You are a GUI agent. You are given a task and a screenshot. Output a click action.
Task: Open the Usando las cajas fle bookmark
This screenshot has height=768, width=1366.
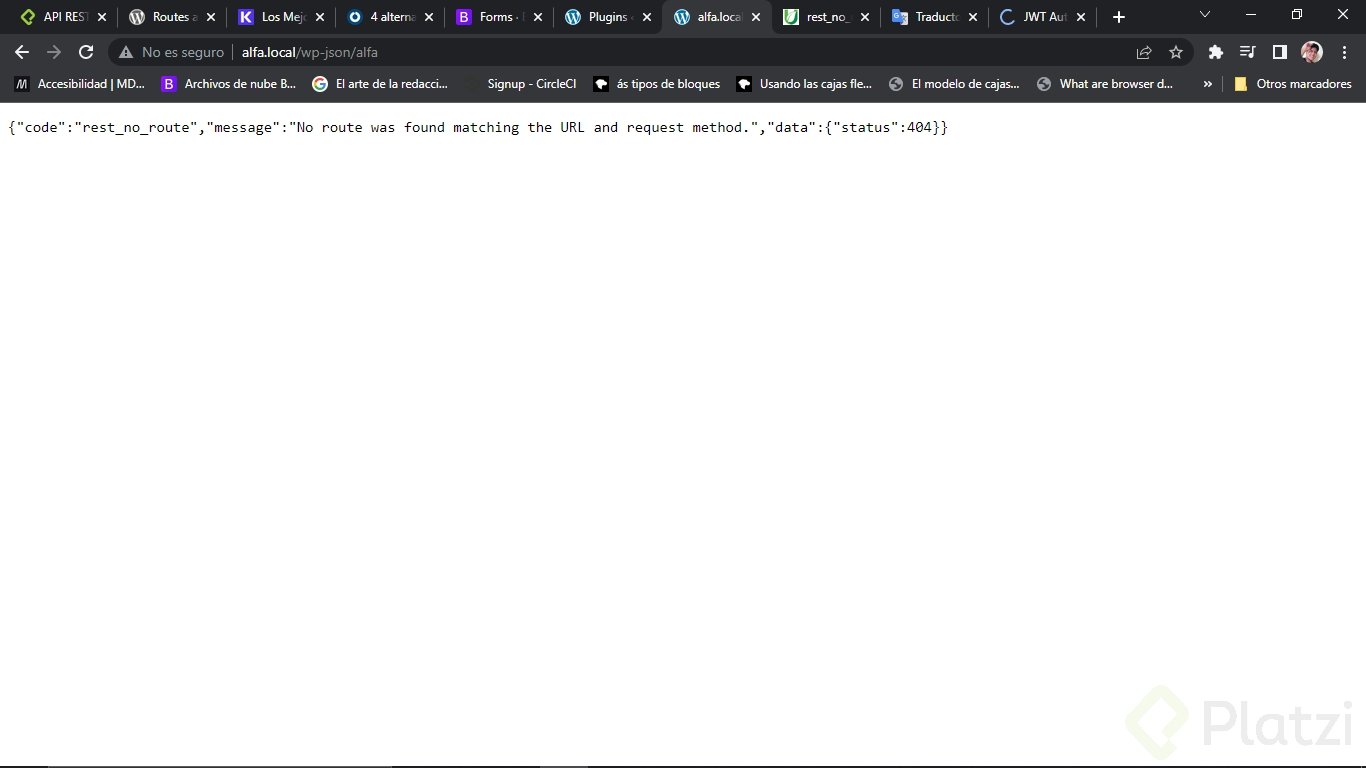pos(805,84)
